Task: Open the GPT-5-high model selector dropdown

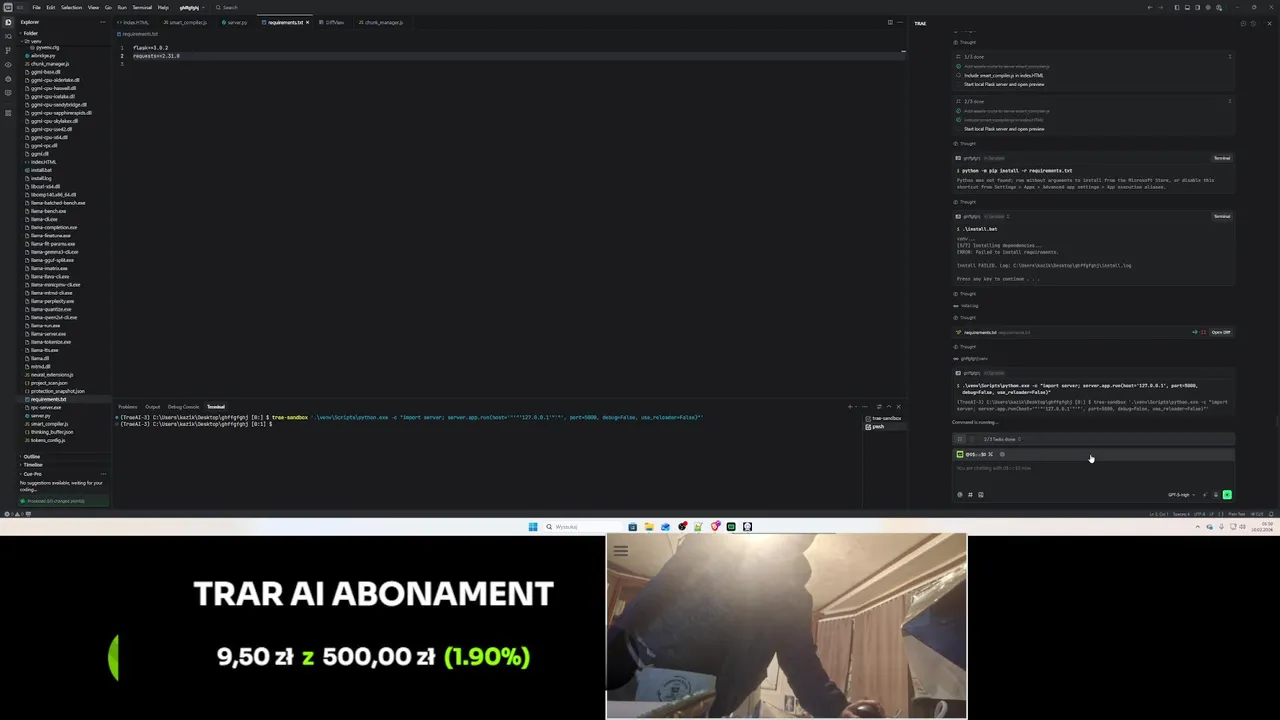Action: (1181, 494)
